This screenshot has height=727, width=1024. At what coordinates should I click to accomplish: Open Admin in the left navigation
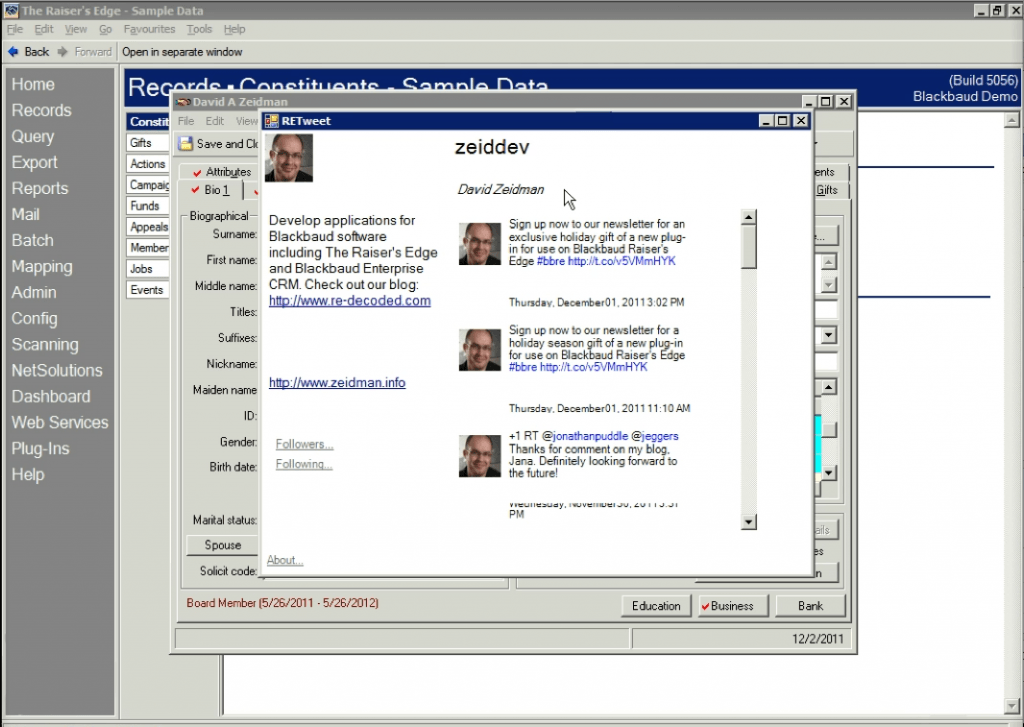pyautogui.click(x=34, y=293)
